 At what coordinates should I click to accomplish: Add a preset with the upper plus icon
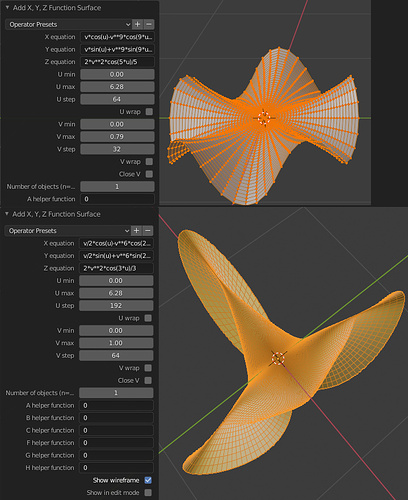click(137, 24)
